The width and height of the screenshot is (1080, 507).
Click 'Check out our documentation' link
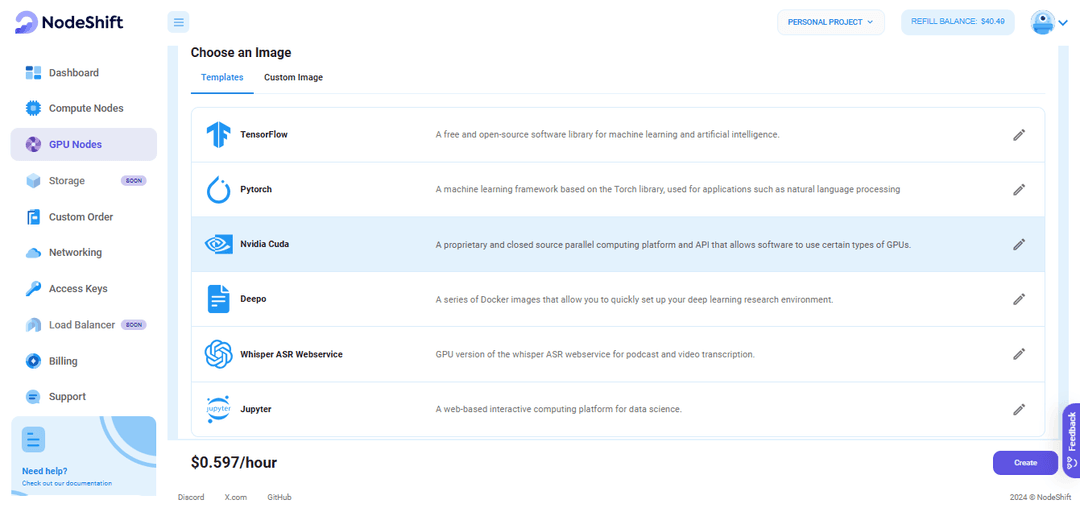click(x=67, y=484)
